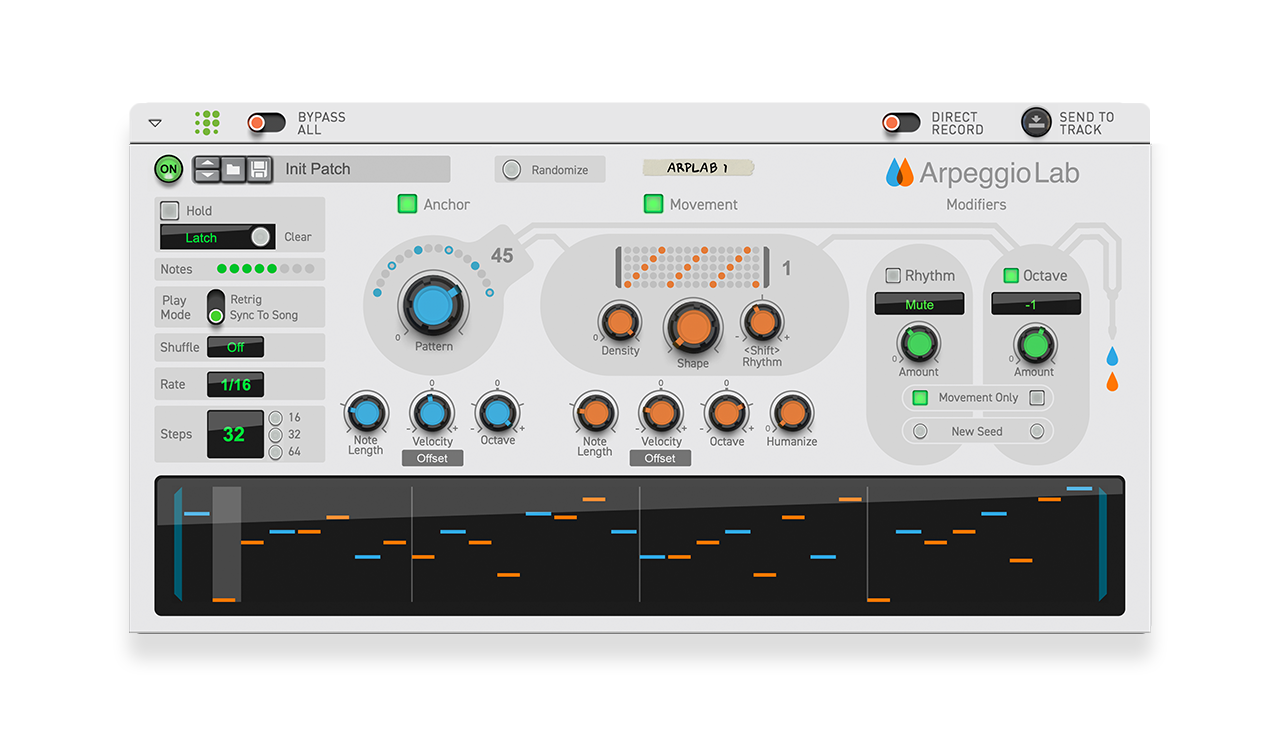The image size is (1280, 736).
Task: Expand the device via the top-left disclosure triangle
Action: [155, 122]
